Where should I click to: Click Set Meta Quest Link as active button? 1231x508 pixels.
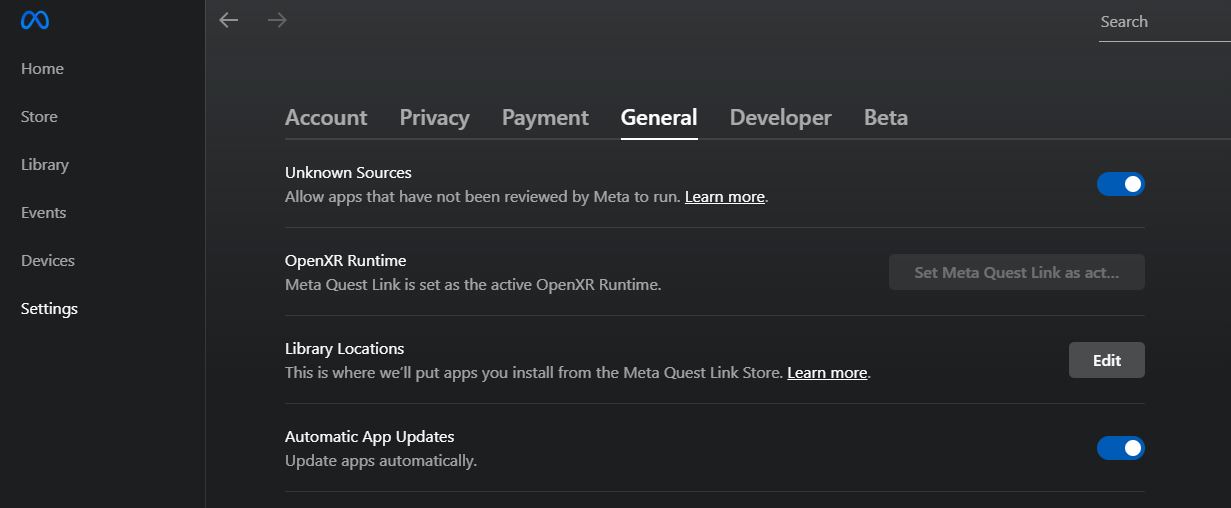[x=1016, y=272]
